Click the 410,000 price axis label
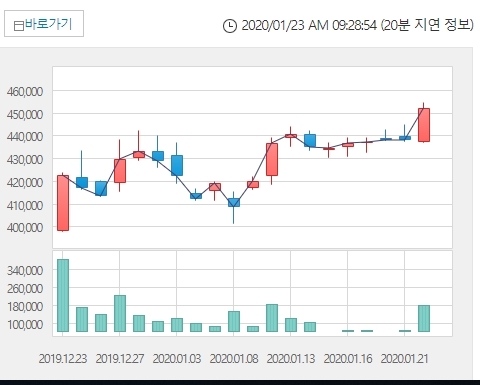Image resolution: width=480 pixels, height=385 pixels. point(25,205)
